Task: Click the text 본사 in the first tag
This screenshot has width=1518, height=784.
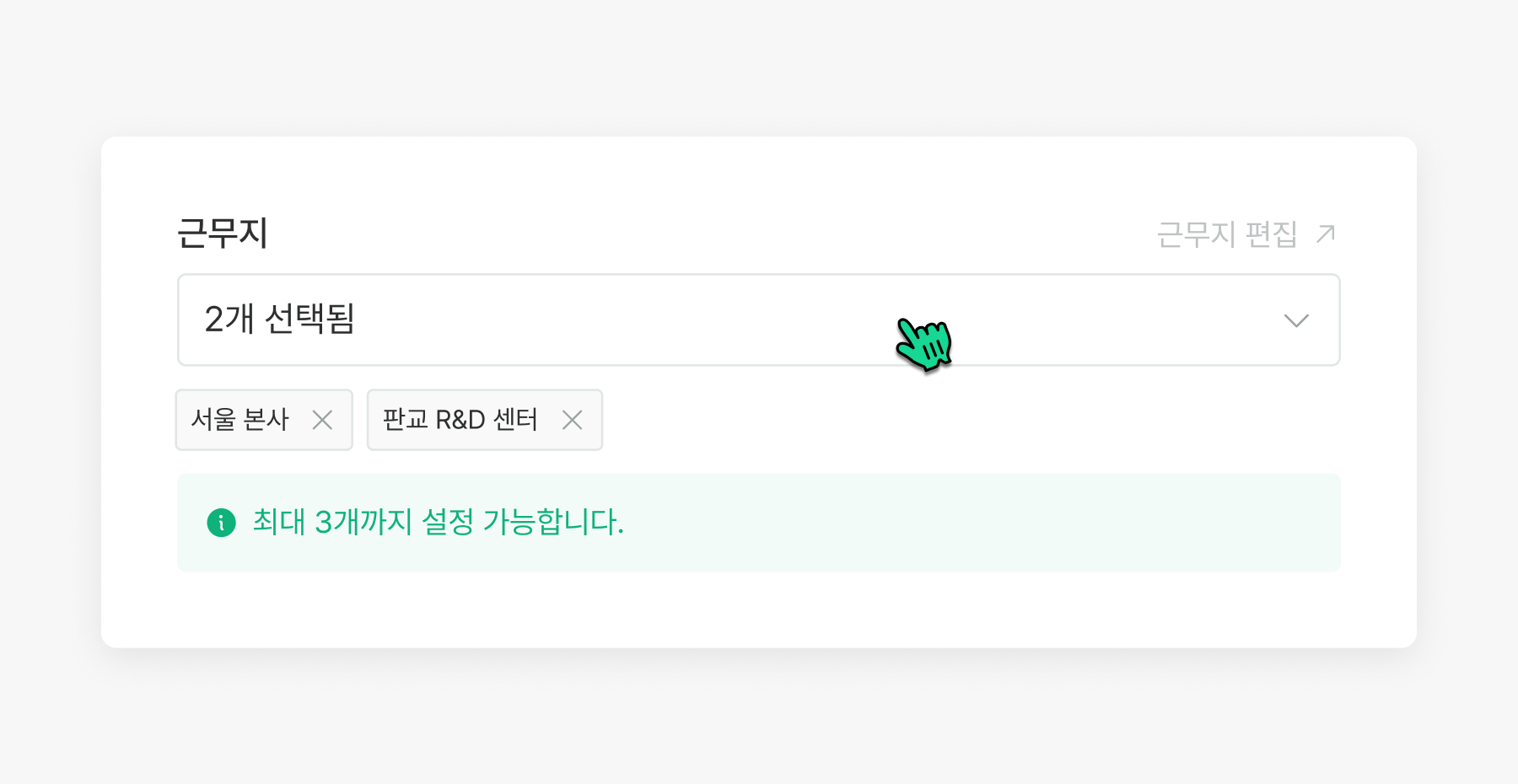Action: [x=266, y=420]
